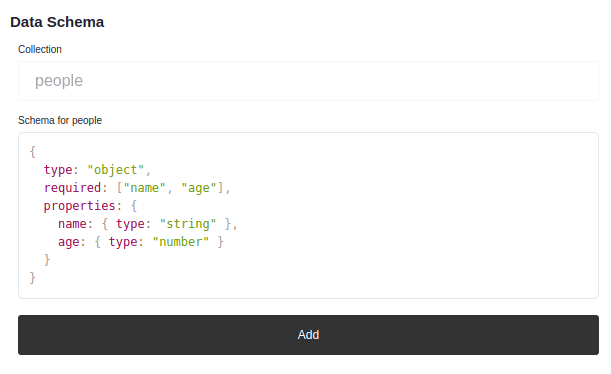
Task: Focus the Collection input field
Action: pyautogui.click(x=308, y=81)
